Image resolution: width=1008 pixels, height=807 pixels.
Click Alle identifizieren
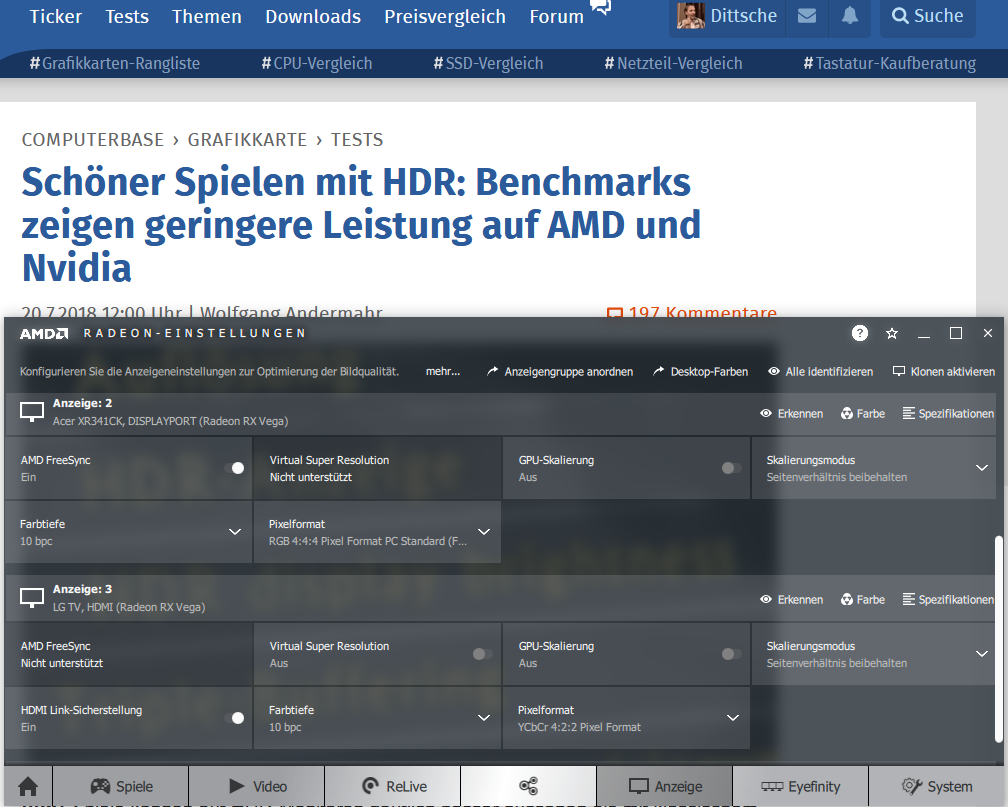tap(821, 372)
